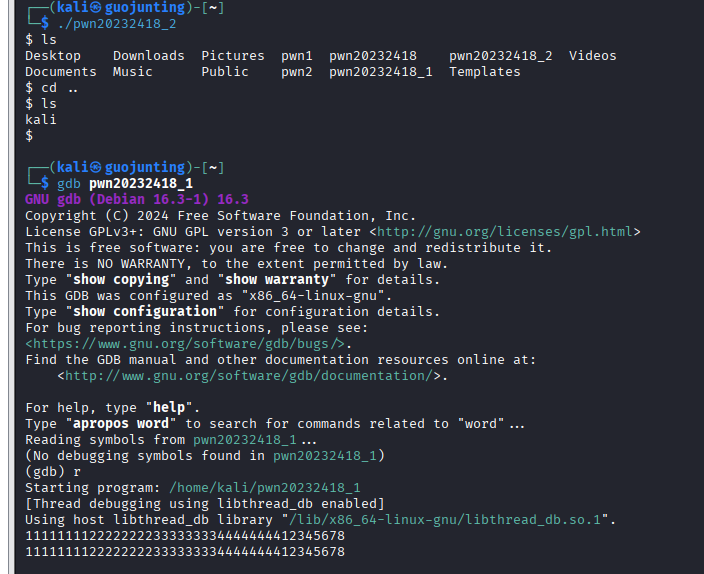
Task: Click the 'kali' directory output line
Action: point(41,119)
